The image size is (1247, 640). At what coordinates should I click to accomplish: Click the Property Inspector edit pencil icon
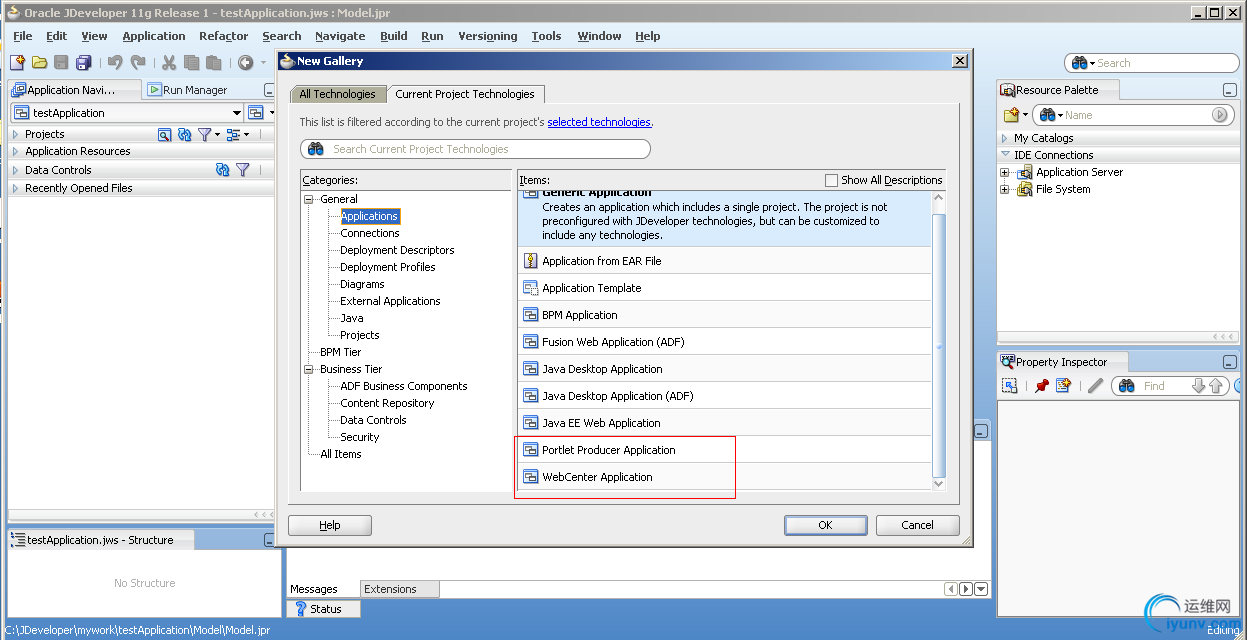tap(1095, 386)
